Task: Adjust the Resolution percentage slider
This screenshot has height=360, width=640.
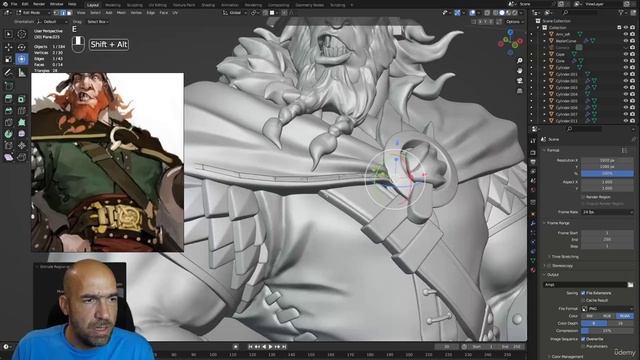Action: (607, 173)
